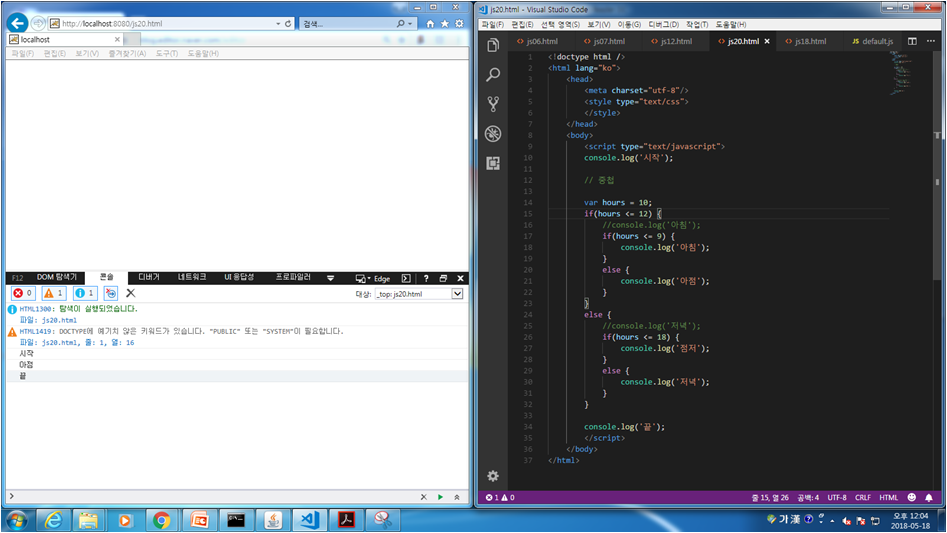Image resolution: width=947 pixels, height=533 pixels.
Task: Clear console on navigation toggle
Action: (x=111, y=293)
